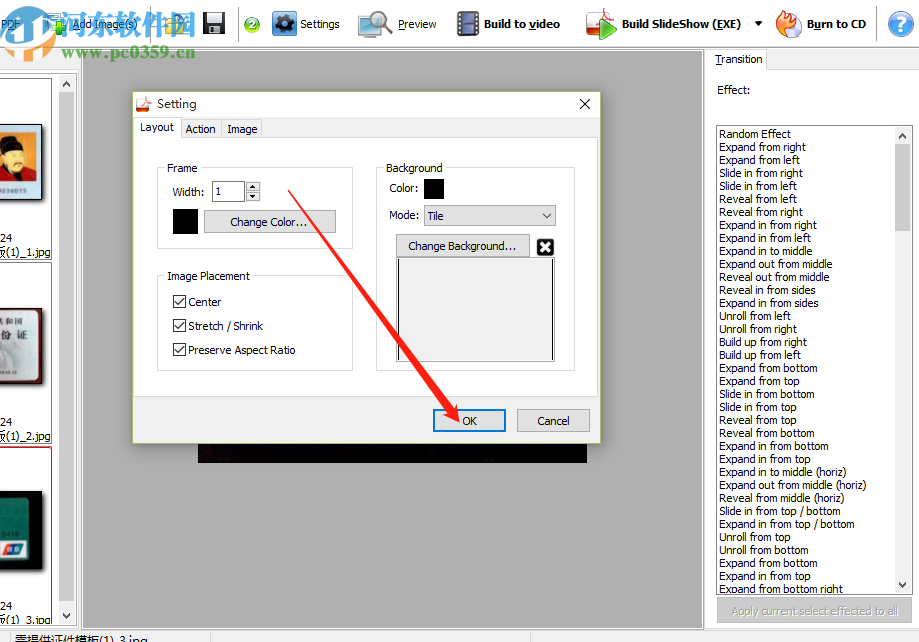This screenshot has height=642, width=919.
Task: Click the Build SlideShow (EXE) icon
Action: coord(601,24)
